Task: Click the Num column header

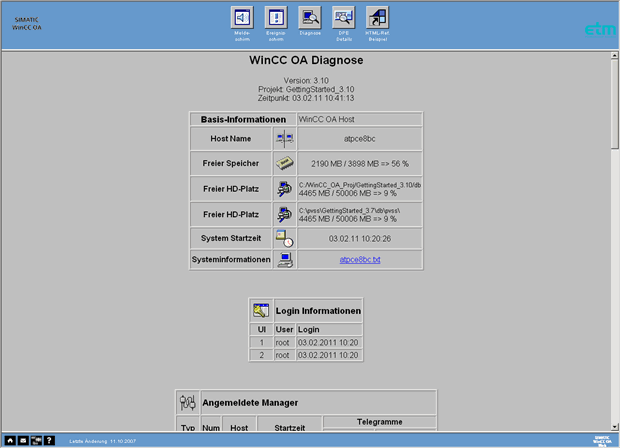Action: click(211, 427)
